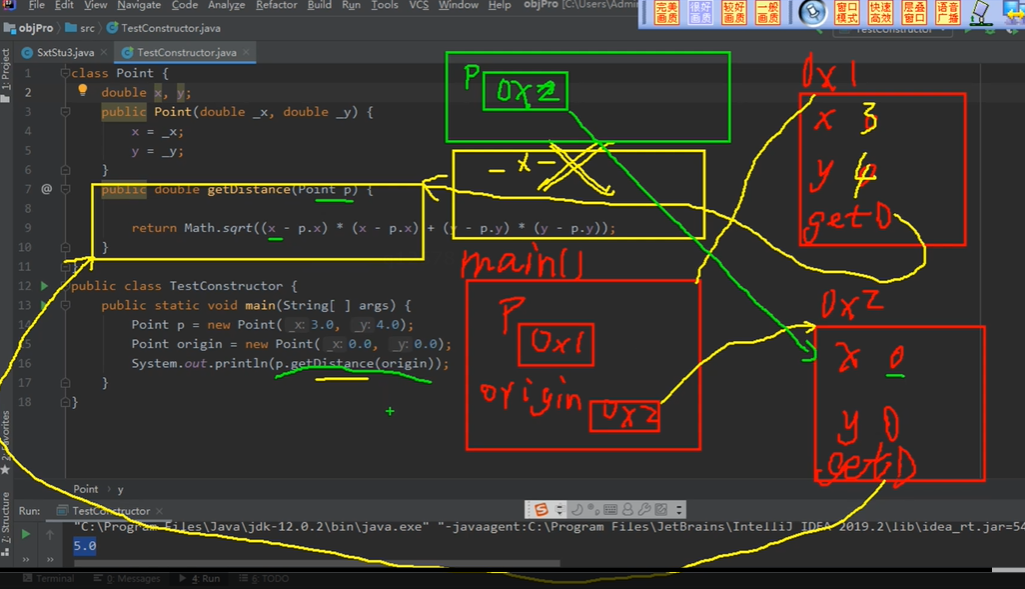Select the TestConstructor.java editor tab
Screen dimensions: 1025x589
point(186,52)
